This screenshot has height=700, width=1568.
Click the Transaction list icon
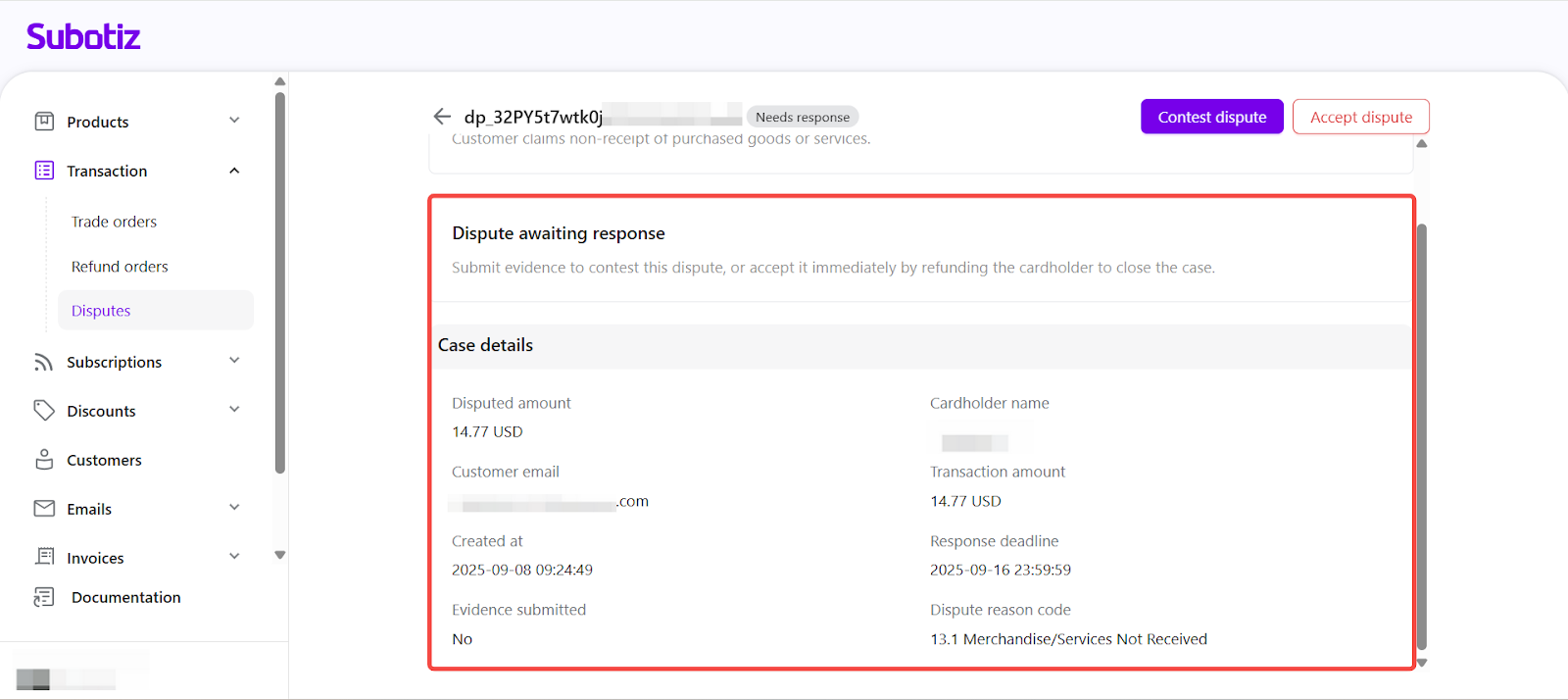[x=44, y=171]
